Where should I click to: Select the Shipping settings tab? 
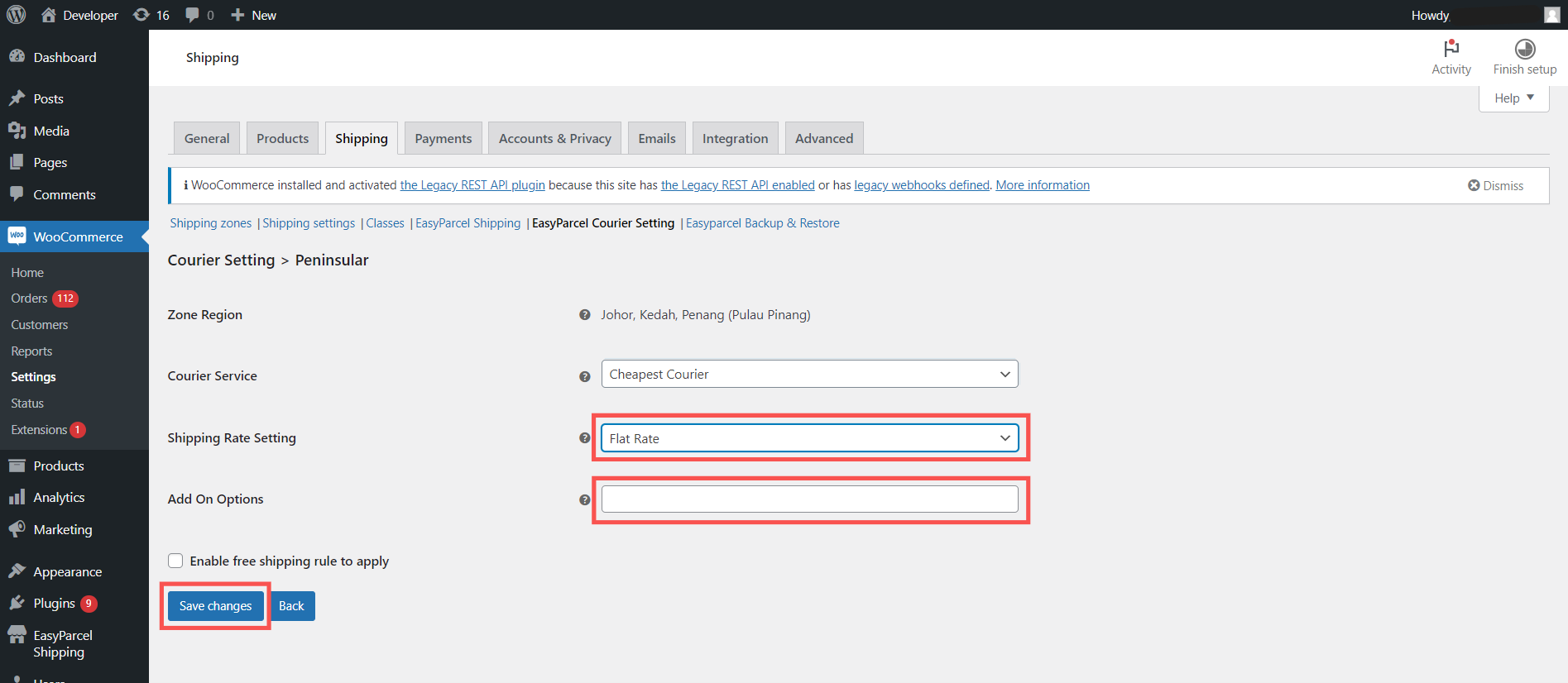pyautogui.click(x=362, y=138)
